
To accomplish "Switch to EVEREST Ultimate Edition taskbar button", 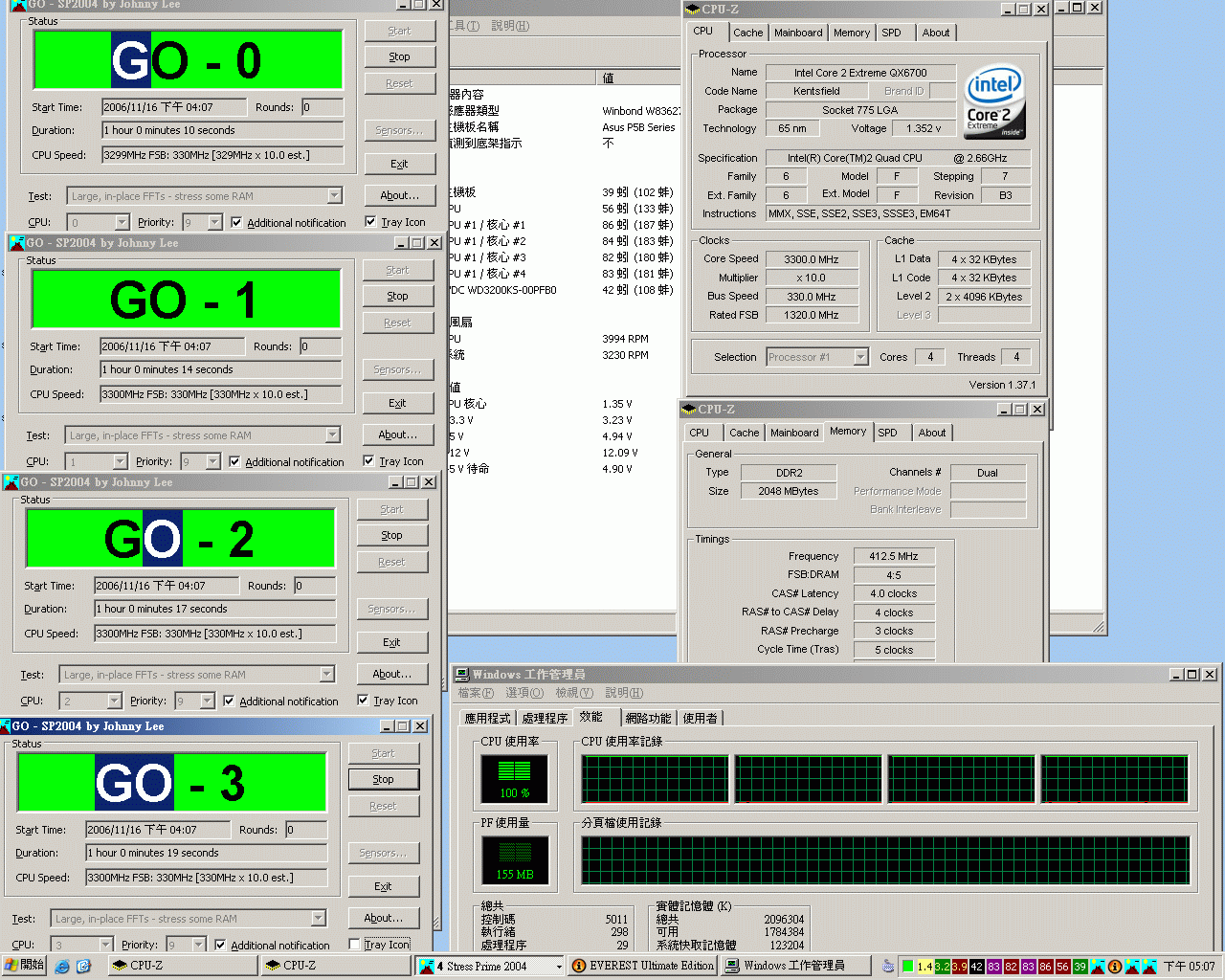I will (x=643, y=966).
